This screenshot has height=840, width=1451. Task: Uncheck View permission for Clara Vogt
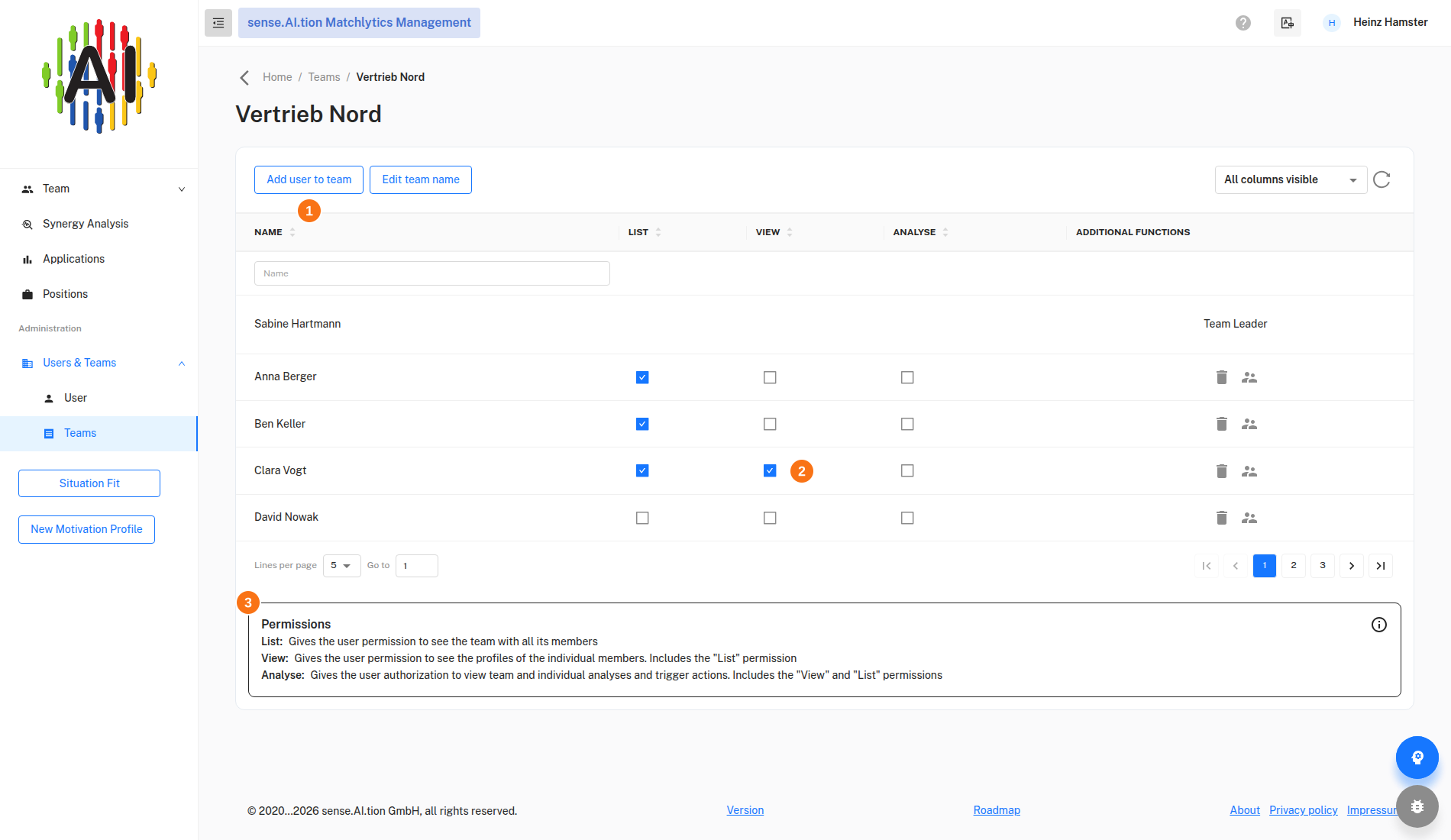[x=770, y=470]
